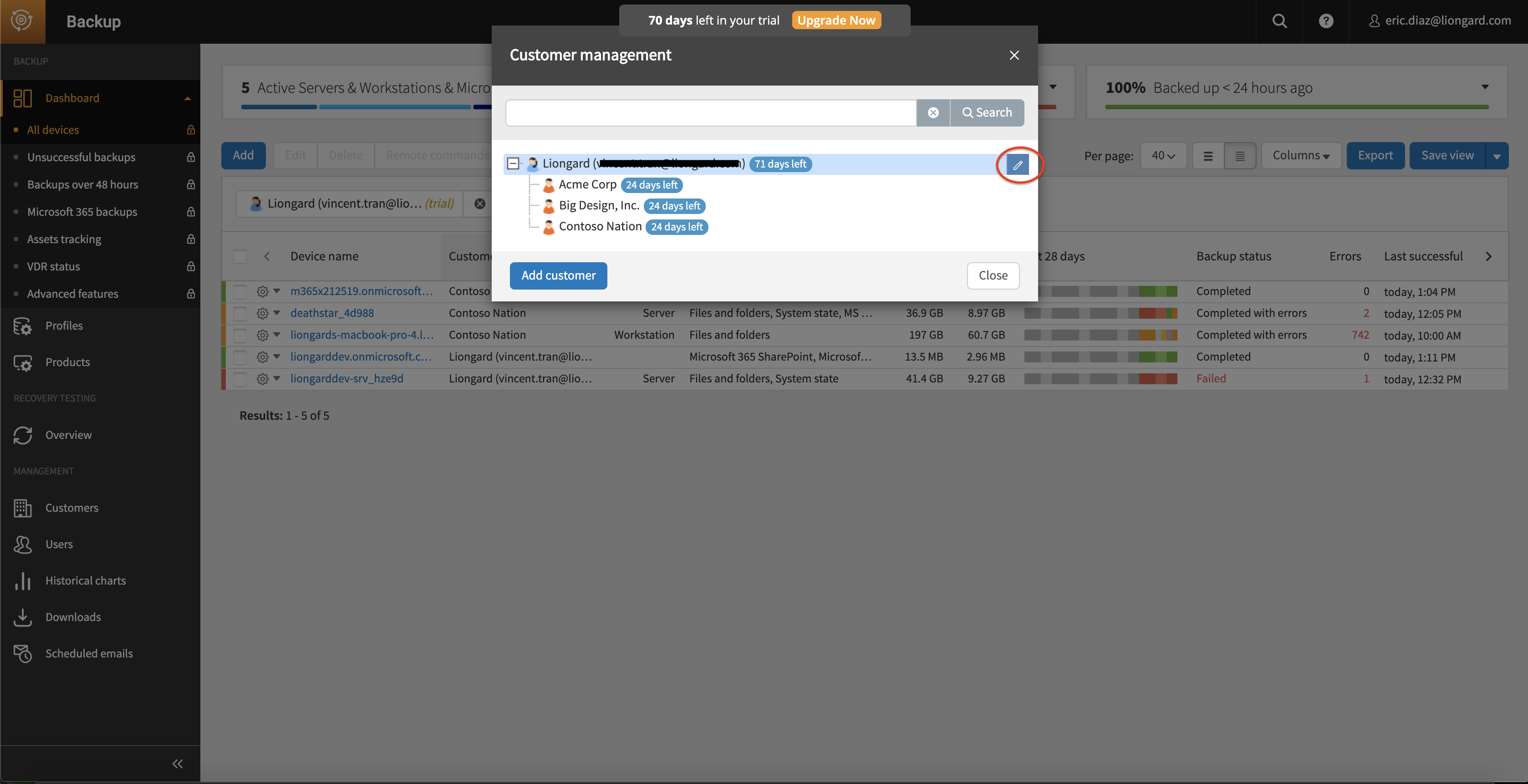The height and width of the screenshot is (784, 1528).
Task: Click into the customer search input field
Action: (711, 112)
